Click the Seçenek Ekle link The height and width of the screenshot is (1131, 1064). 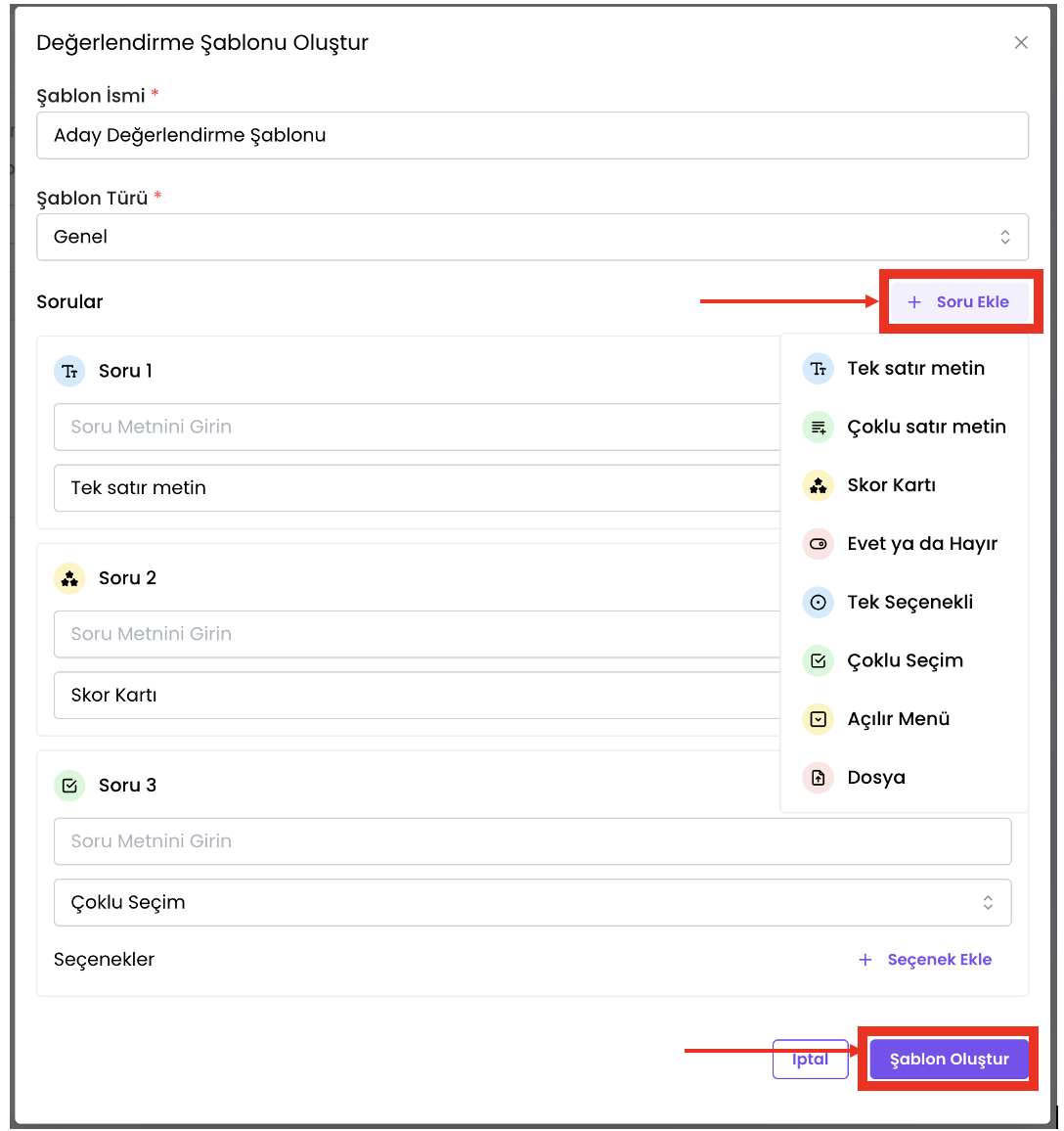tap(925, 960)
